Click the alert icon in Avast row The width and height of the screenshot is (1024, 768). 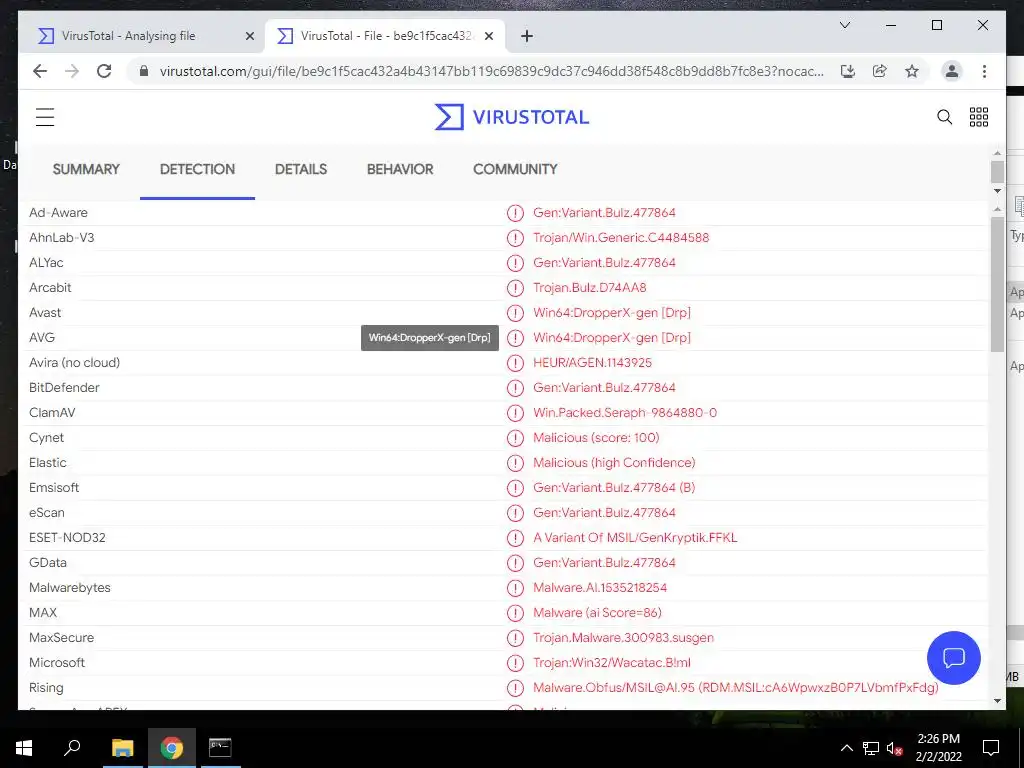(515, 313)
